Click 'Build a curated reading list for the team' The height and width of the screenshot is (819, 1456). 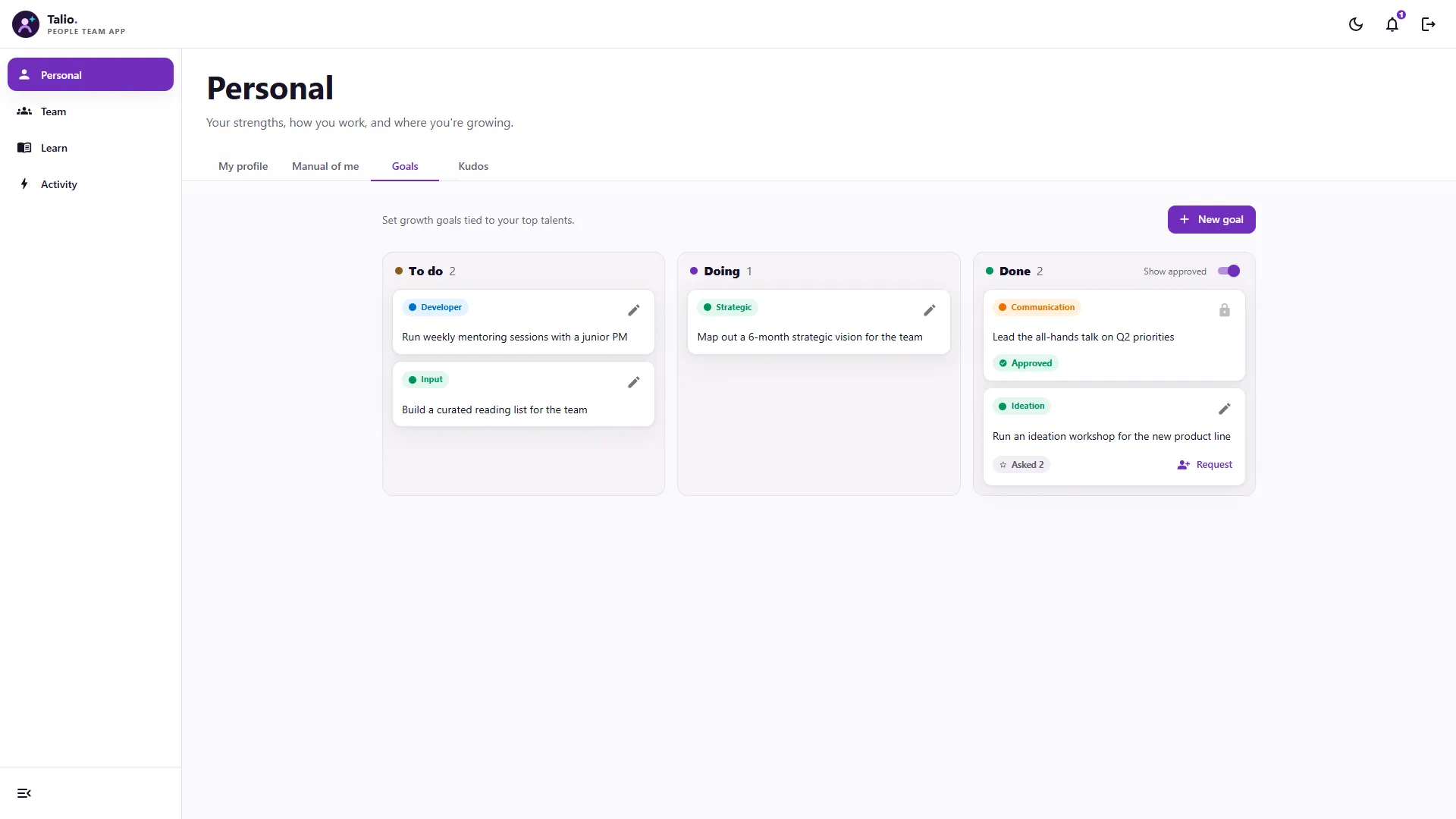494,409
